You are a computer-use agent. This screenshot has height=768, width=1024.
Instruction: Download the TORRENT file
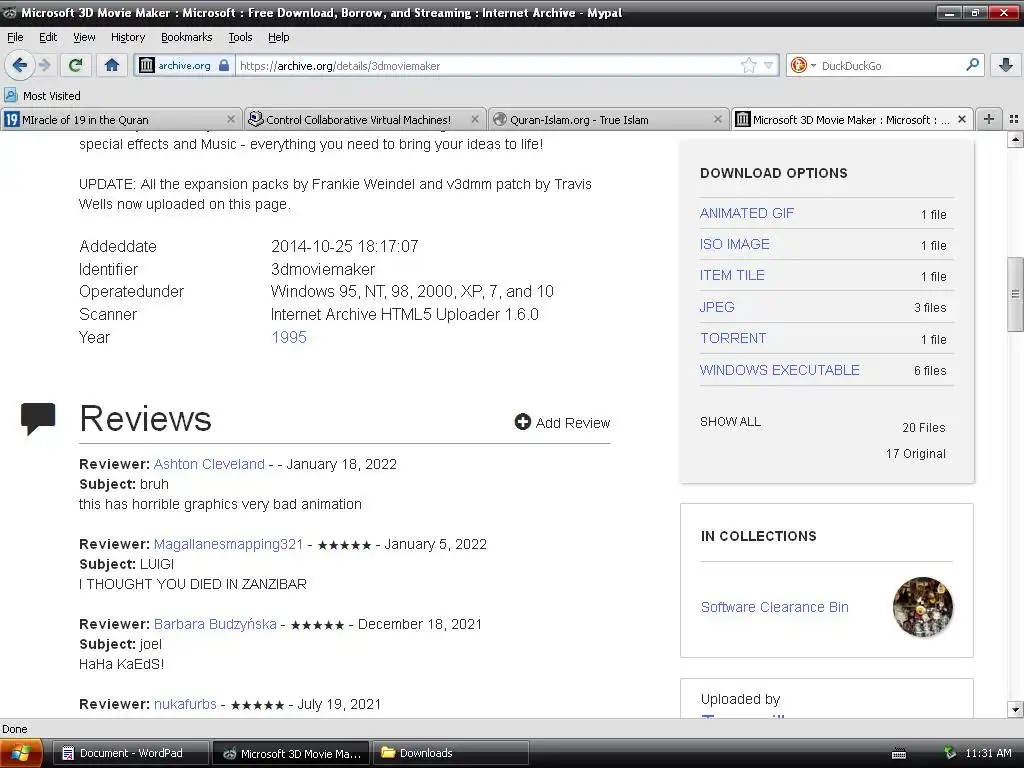pyautogui.click(x=733, y=338)
